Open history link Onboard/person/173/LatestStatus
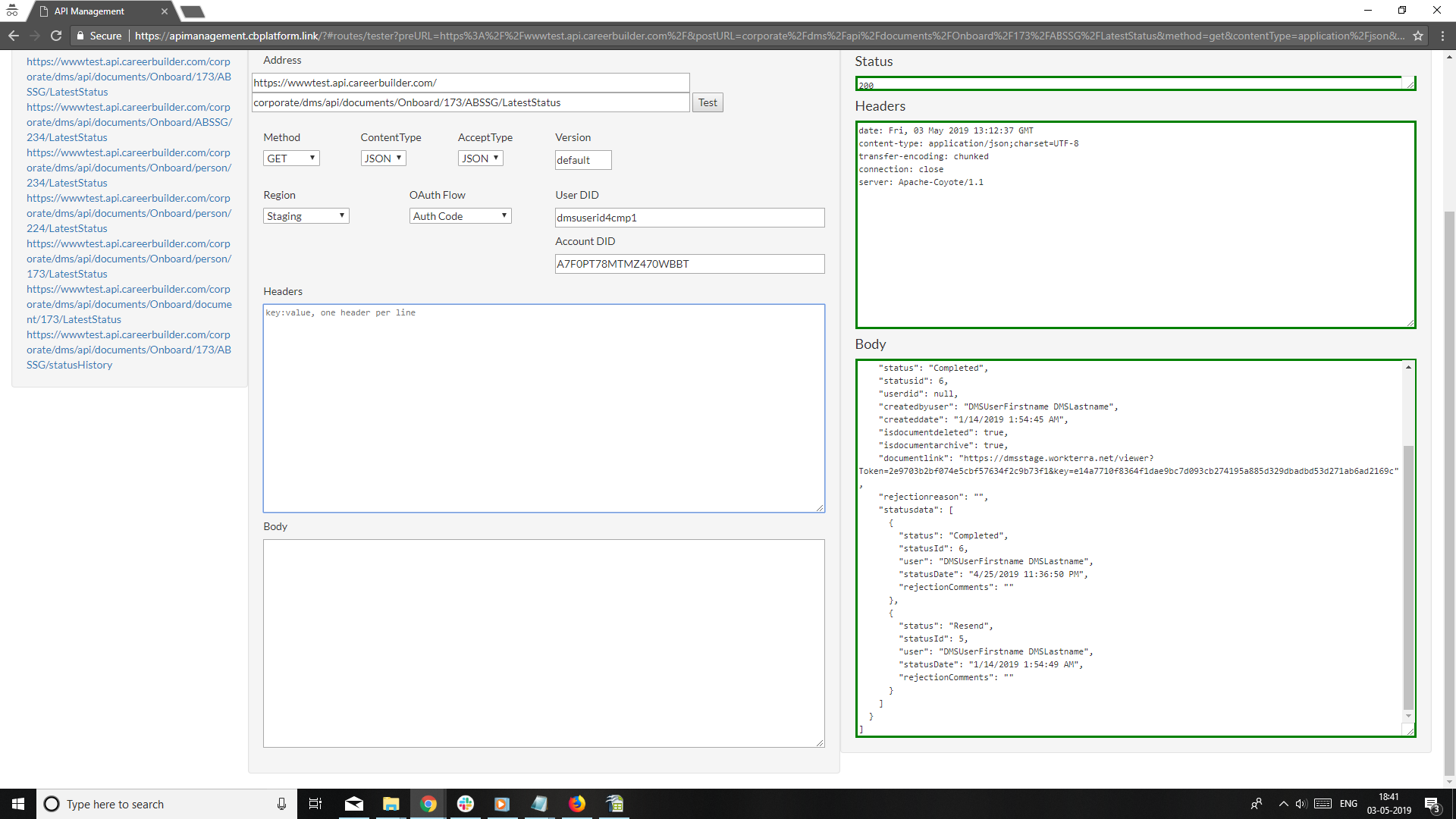The image size is (1456, 819). tap(129, 259)
